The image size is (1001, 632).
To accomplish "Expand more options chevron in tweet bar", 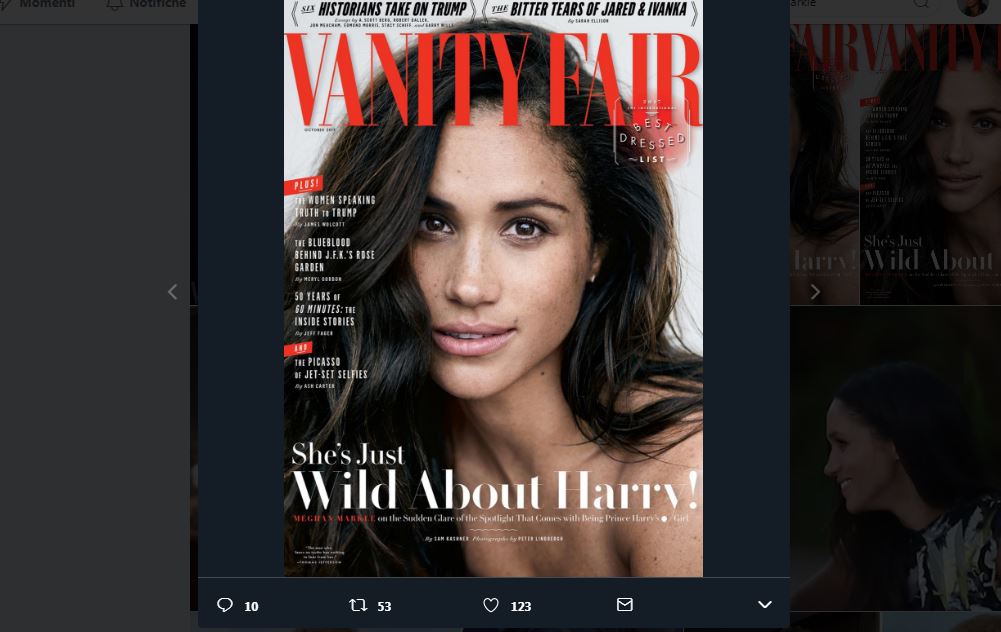I will (x=765, y=605).
